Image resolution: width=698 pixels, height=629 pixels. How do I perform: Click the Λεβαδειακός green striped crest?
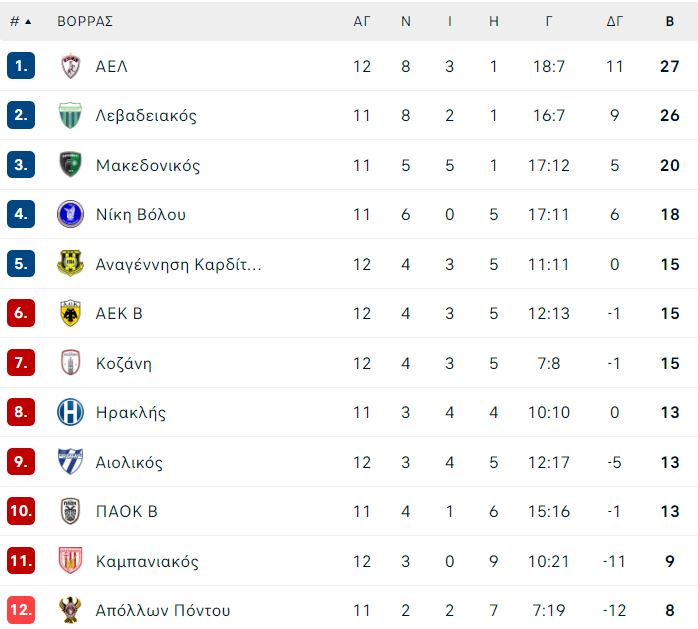pyautogui.click(x=70, y=115)
